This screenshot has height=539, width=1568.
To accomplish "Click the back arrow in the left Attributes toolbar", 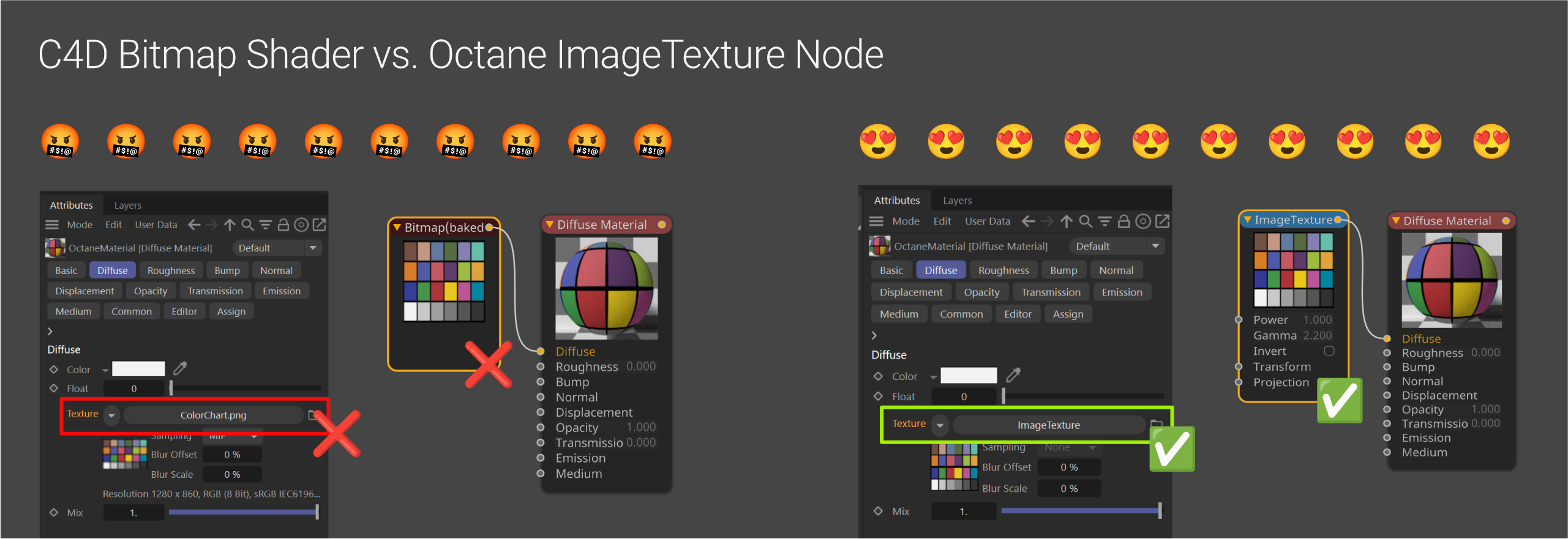I will pos(194,225).
